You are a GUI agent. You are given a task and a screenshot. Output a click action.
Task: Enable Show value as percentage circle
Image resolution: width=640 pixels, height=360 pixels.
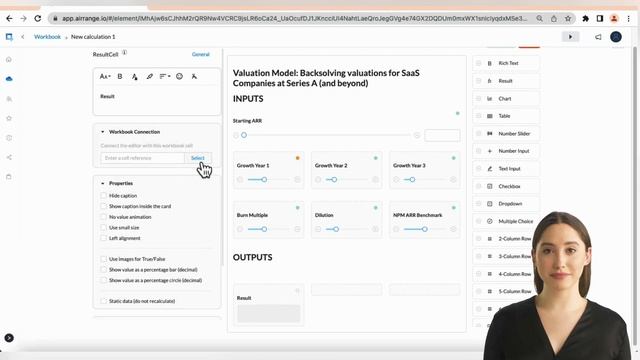(104, 280)
